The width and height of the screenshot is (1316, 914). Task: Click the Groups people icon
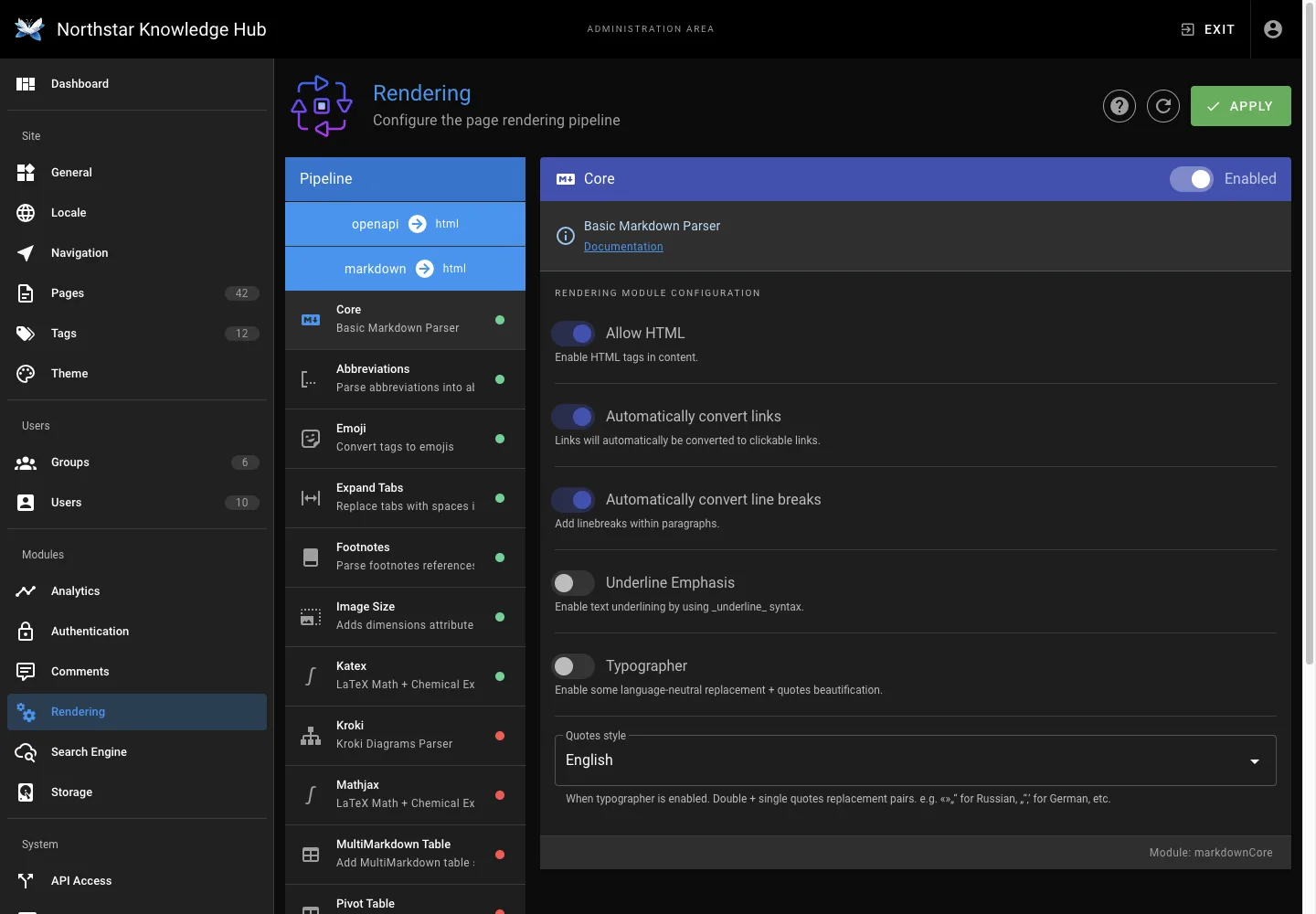click(x=26, y=462)
